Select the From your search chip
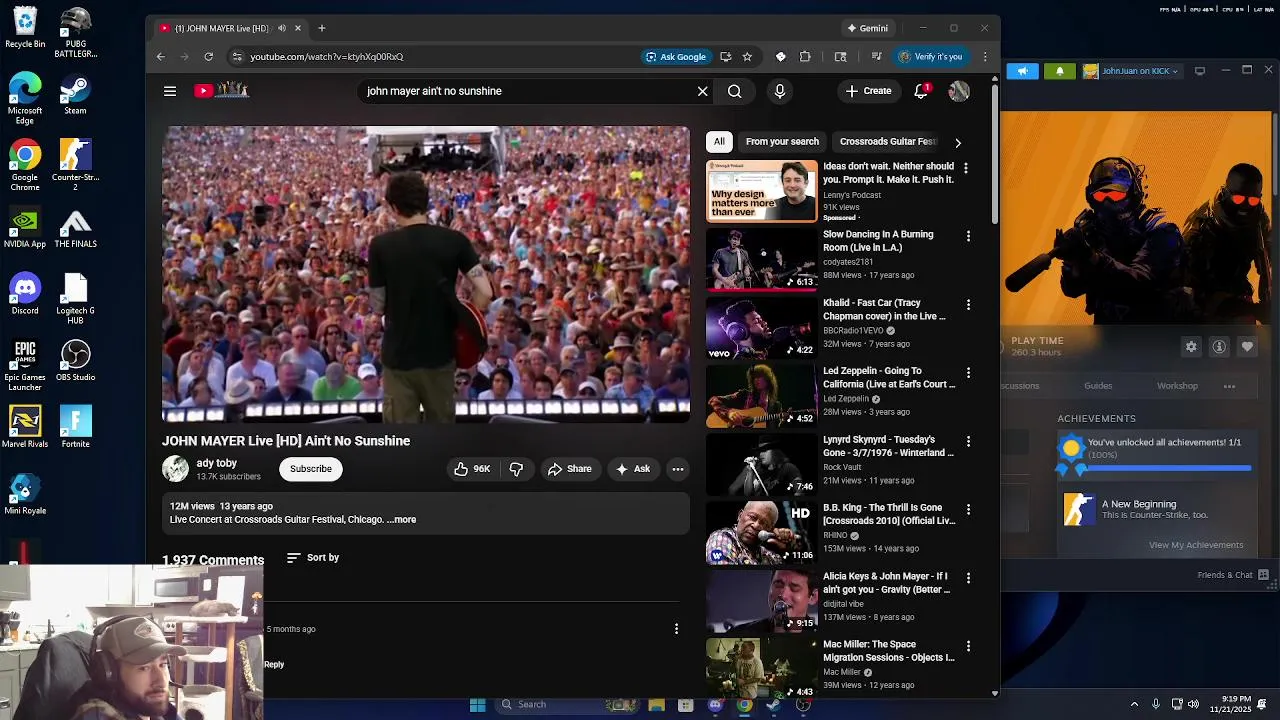1280x720 pixels. pos(782,142)
